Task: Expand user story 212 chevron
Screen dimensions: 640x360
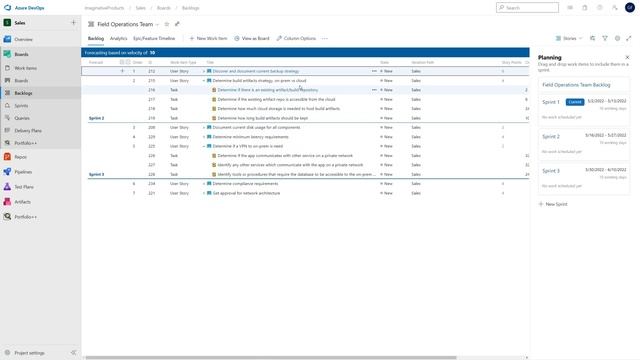Action: 204,71
